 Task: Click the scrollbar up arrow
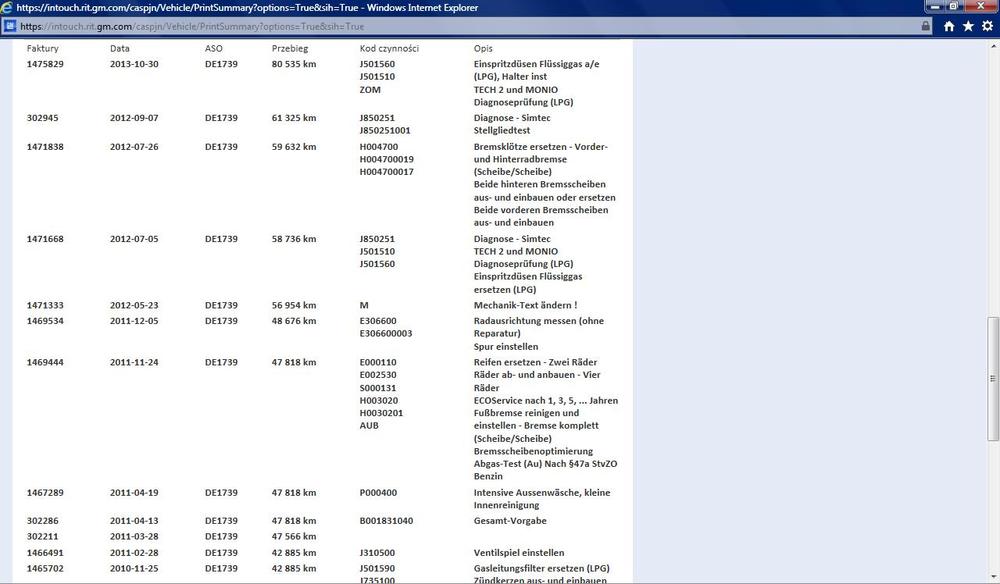pyautogui.click(x=993, y=47)
